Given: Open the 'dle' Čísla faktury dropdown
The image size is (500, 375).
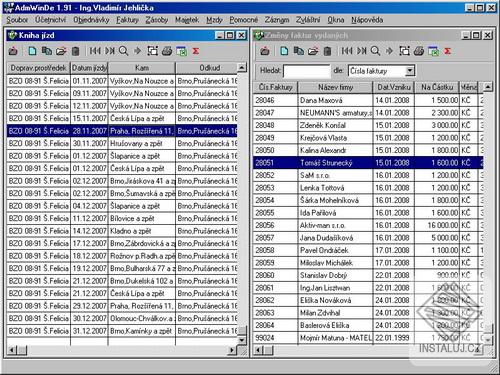Looking at the screenshot, I should tap(410, 71).
